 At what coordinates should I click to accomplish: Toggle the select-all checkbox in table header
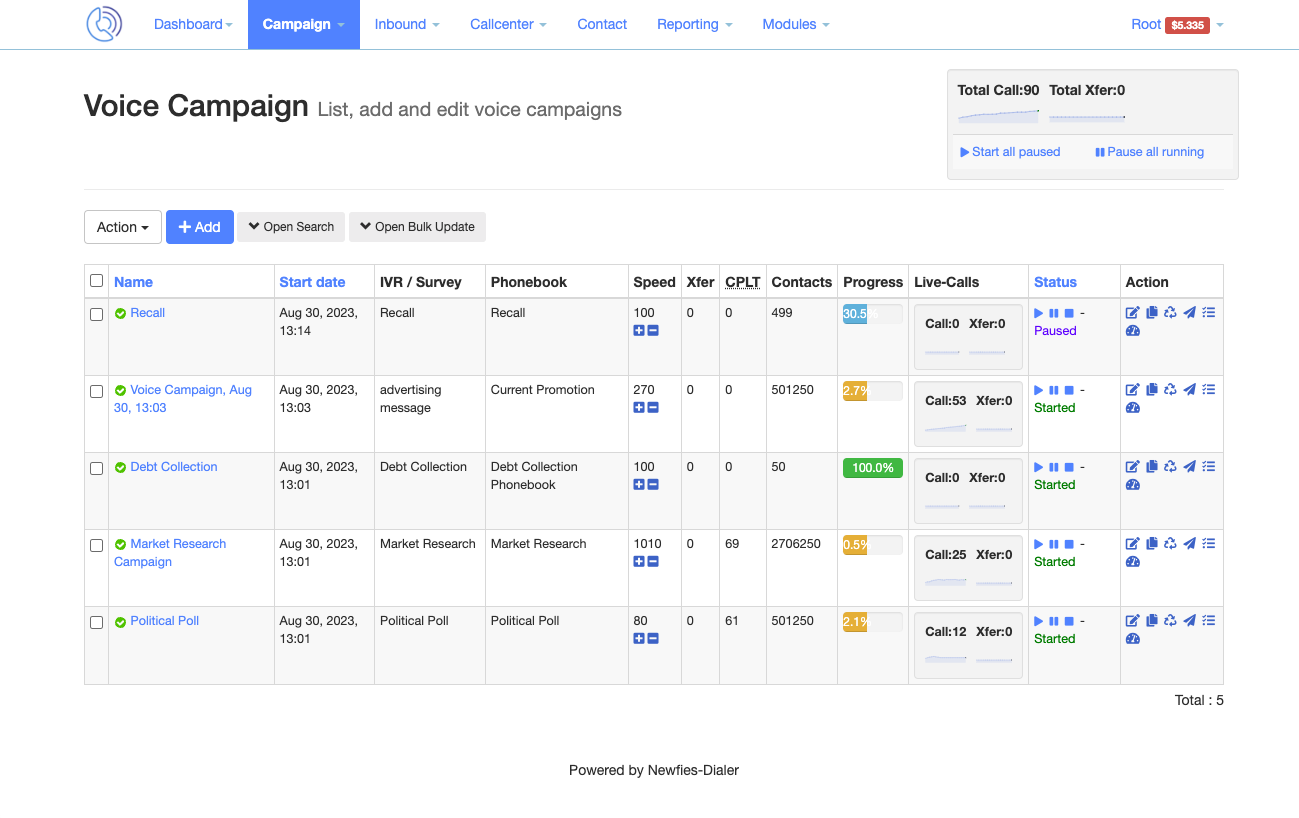point(97,281)
